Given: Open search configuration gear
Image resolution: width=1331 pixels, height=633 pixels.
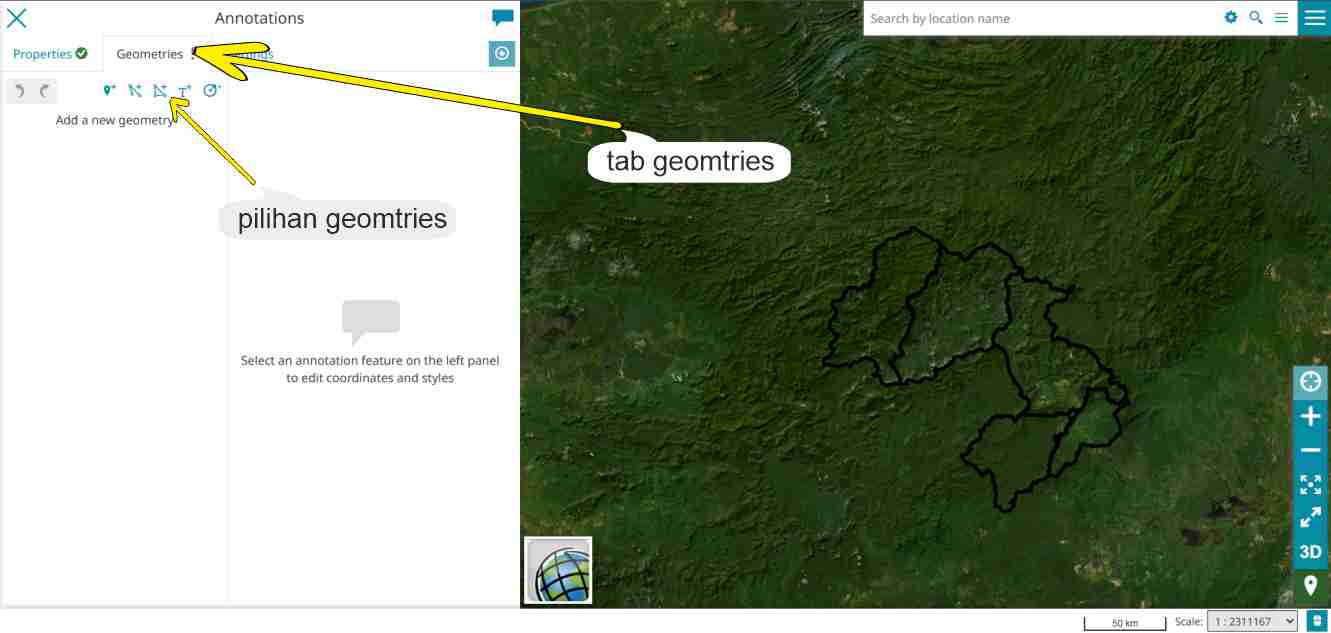Looking at the screenshot, I should [x=1231, y=18].
